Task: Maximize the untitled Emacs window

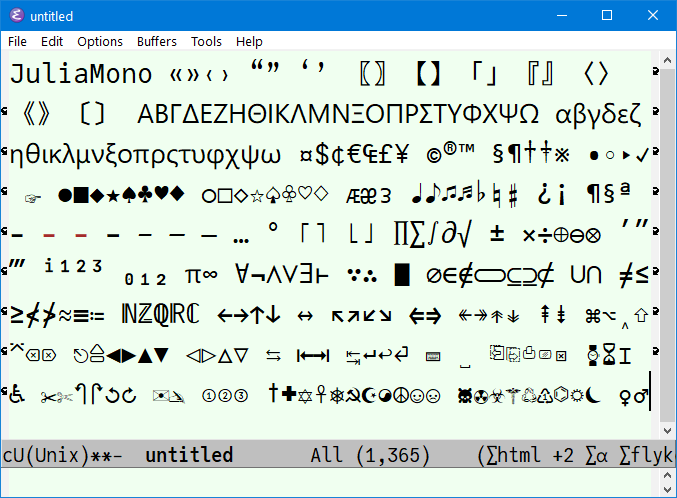Action: click(607, 16)
